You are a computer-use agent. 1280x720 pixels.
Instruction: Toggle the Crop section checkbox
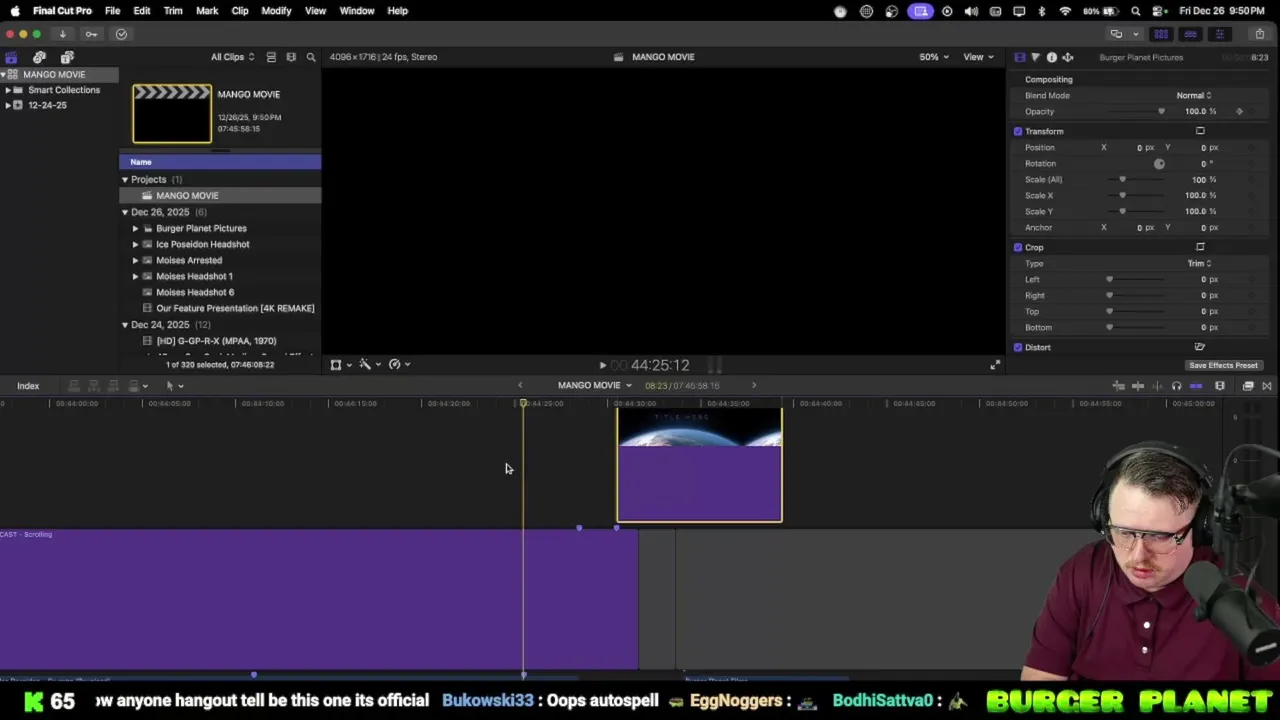coord(1018,247)
